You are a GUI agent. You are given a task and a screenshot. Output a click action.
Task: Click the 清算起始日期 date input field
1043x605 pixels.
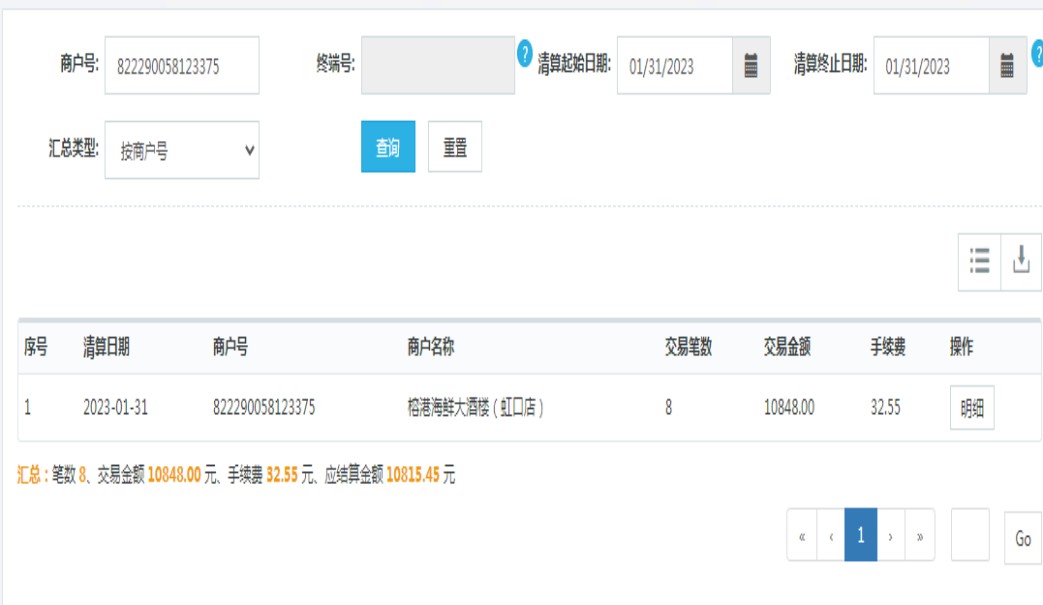pos(675,66)
